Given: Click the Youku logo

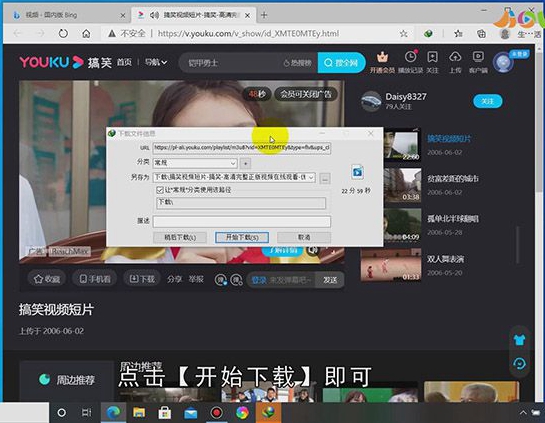Looking at the screenshot, I should click(x=51, y=62).
